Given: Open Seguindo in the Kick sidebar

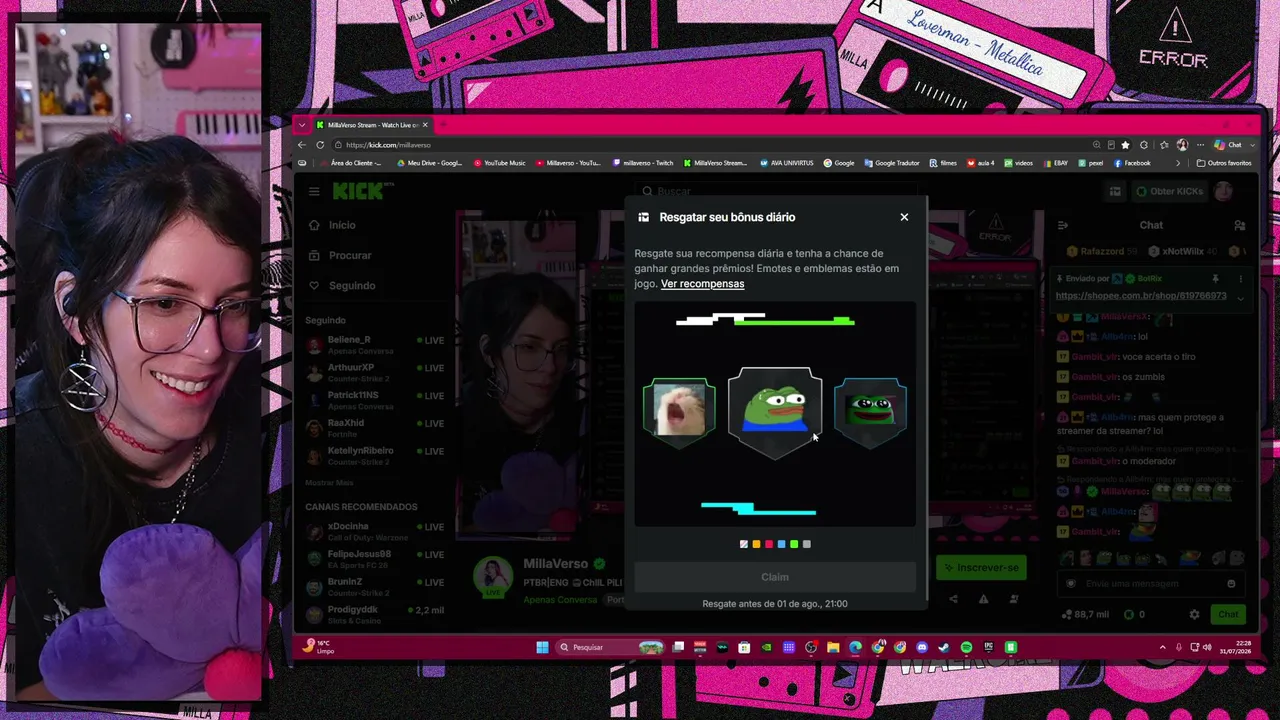Looking at the screenshot, I should point(351,285).
